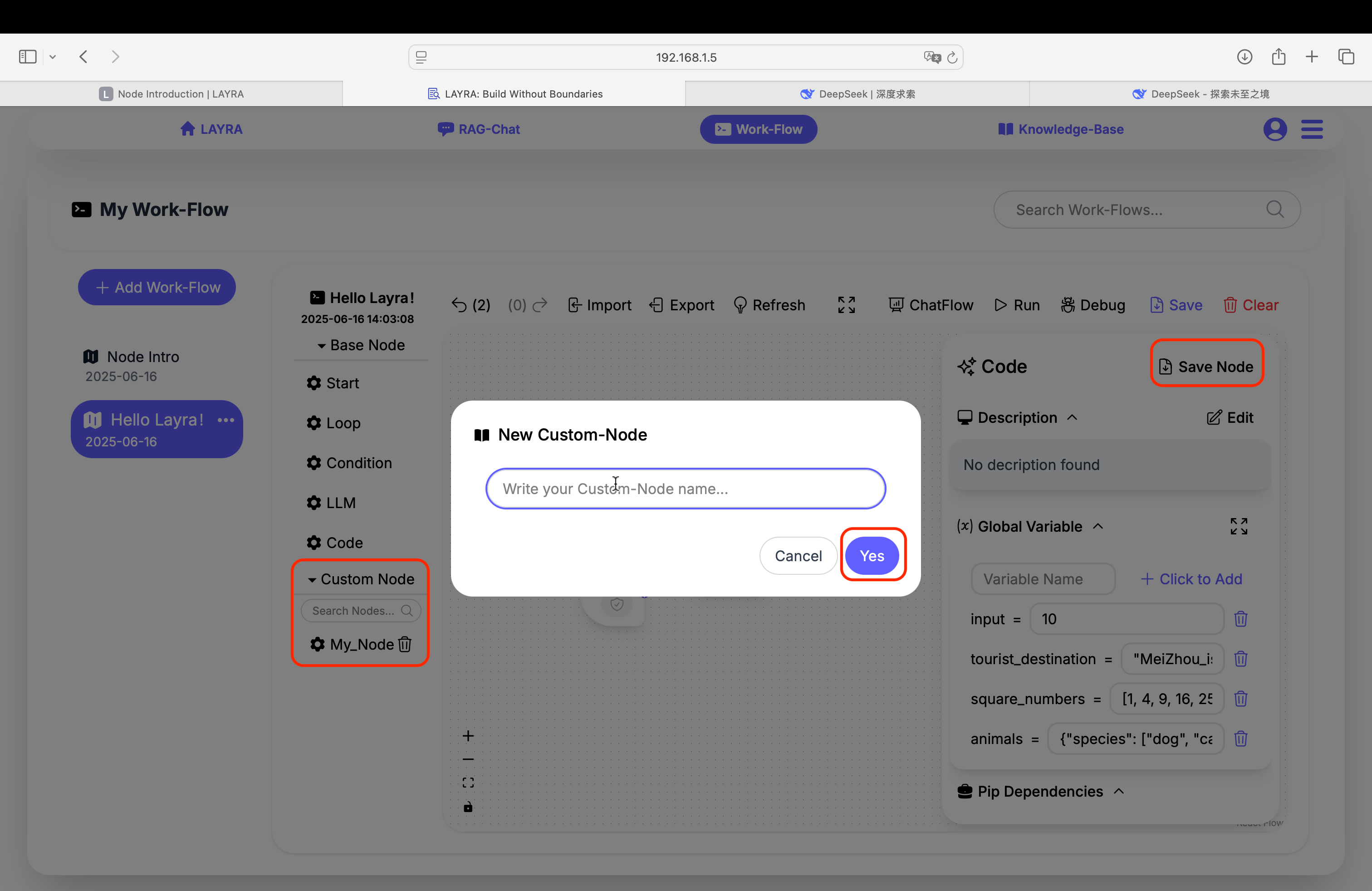The width and height of the screenshot is (1372, 891).
Task: Focus the Custom-Node name input field
Action: 686,489
